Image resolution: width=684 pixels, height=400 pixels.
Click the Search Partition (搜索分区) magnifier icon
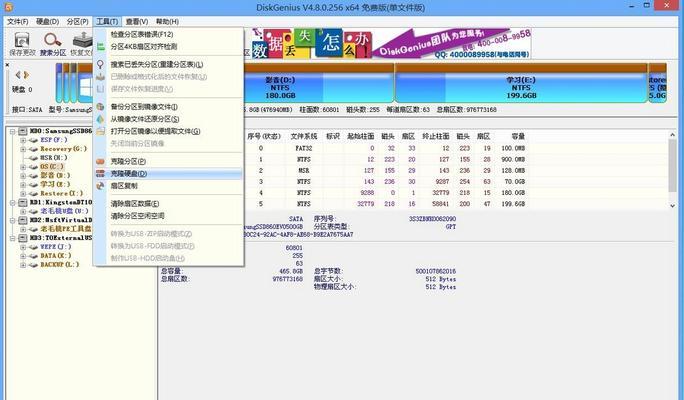click(x=53, y=40)
